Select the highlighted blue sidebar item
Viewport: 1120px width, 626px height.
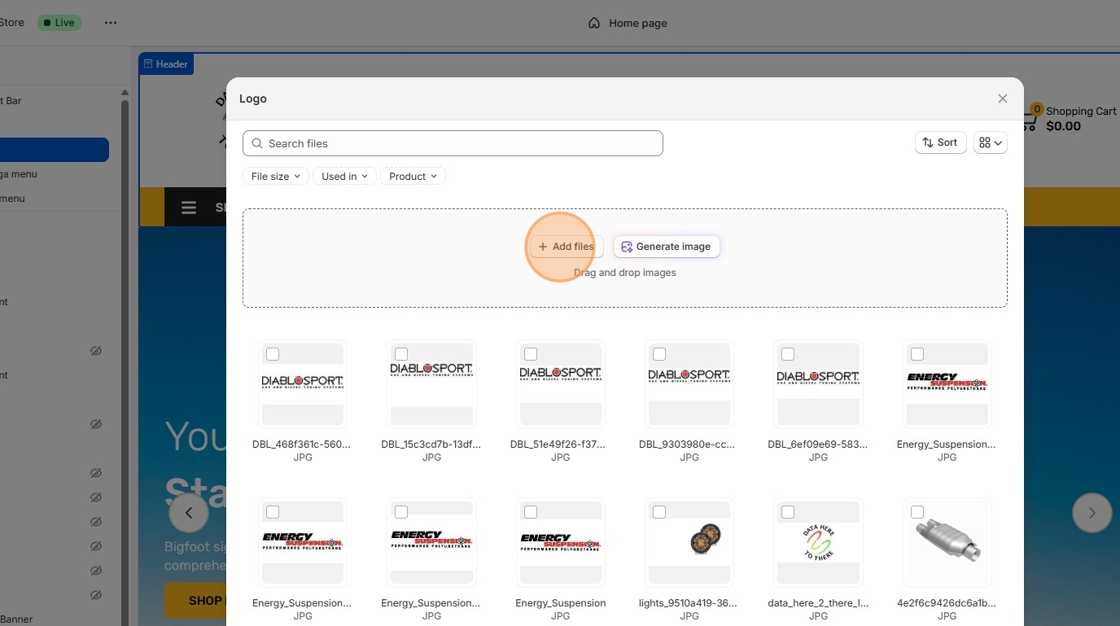point(54,149)
